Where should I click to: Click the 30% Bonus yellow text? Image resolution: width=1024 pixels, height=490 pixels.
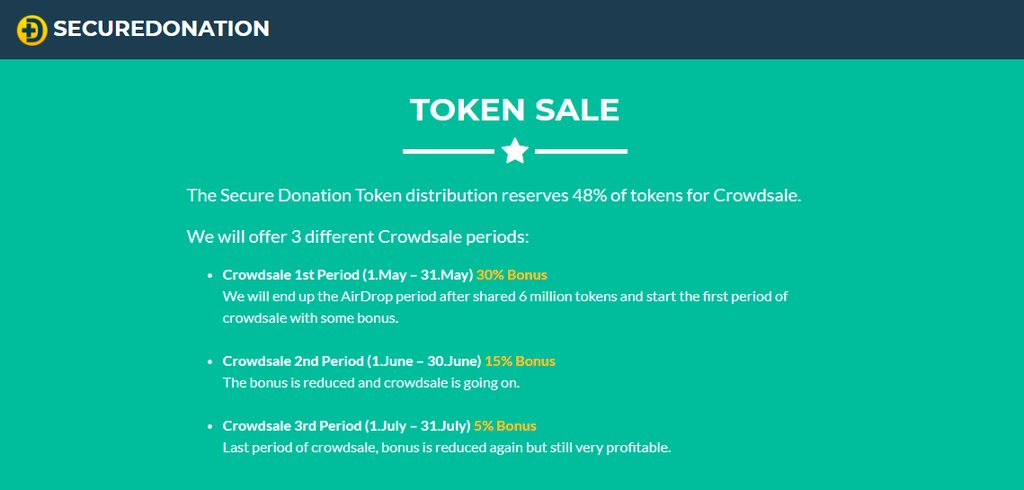[x=512, y=274]
